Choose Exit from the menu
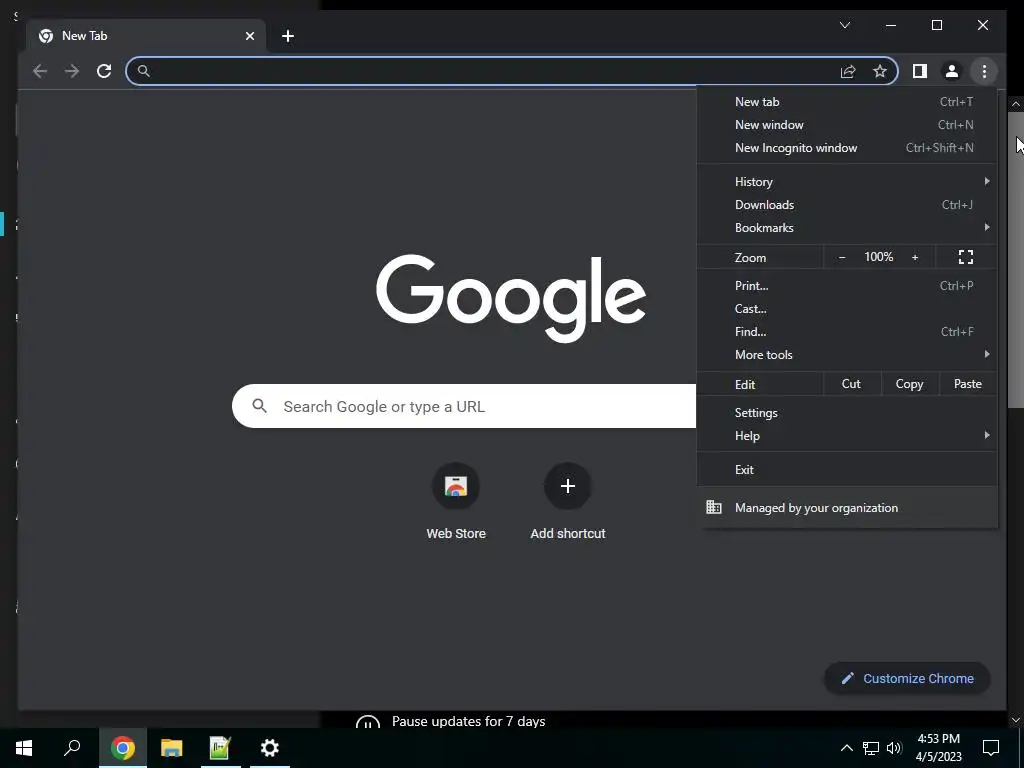 pyautogui.click(x=847, y=470)
